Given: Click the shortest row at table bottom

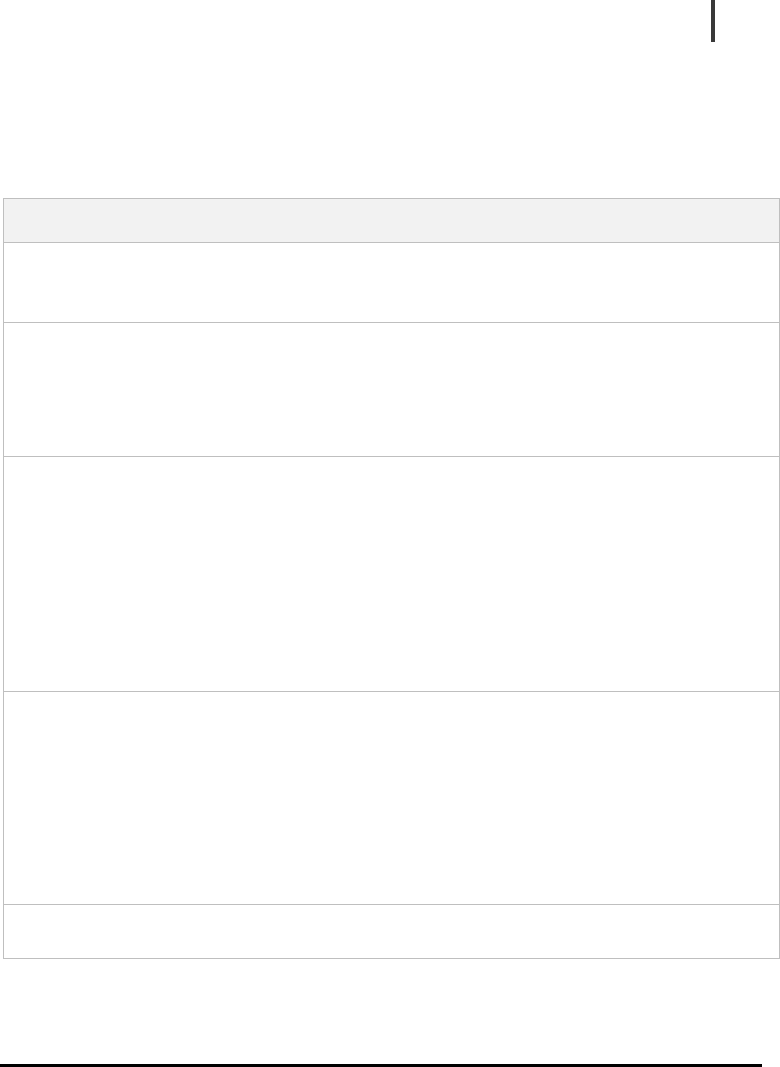Looking at the screenshot, I should (x=390, y=931).
